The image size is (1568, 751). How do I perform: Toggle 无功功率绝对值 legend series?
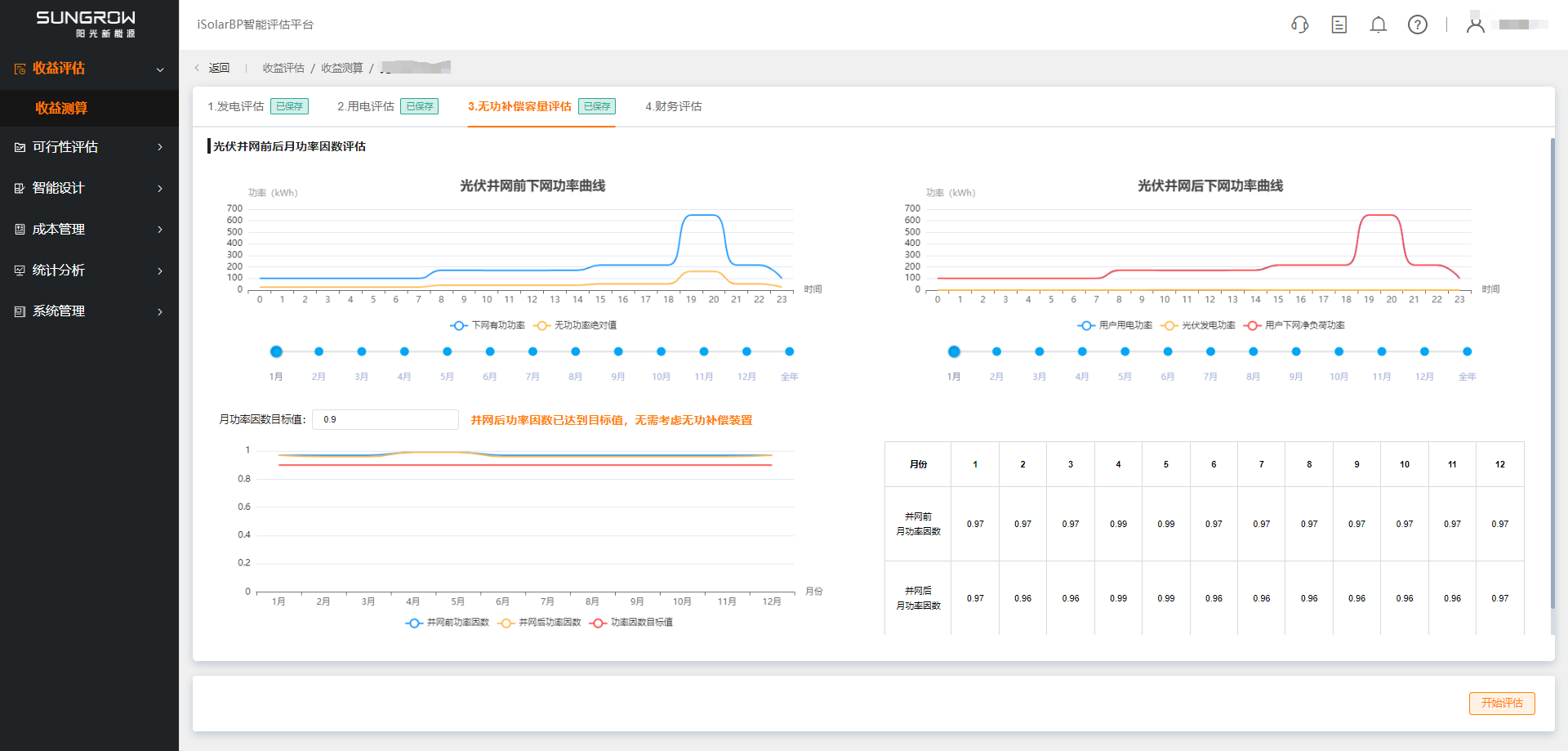[575, 325]
